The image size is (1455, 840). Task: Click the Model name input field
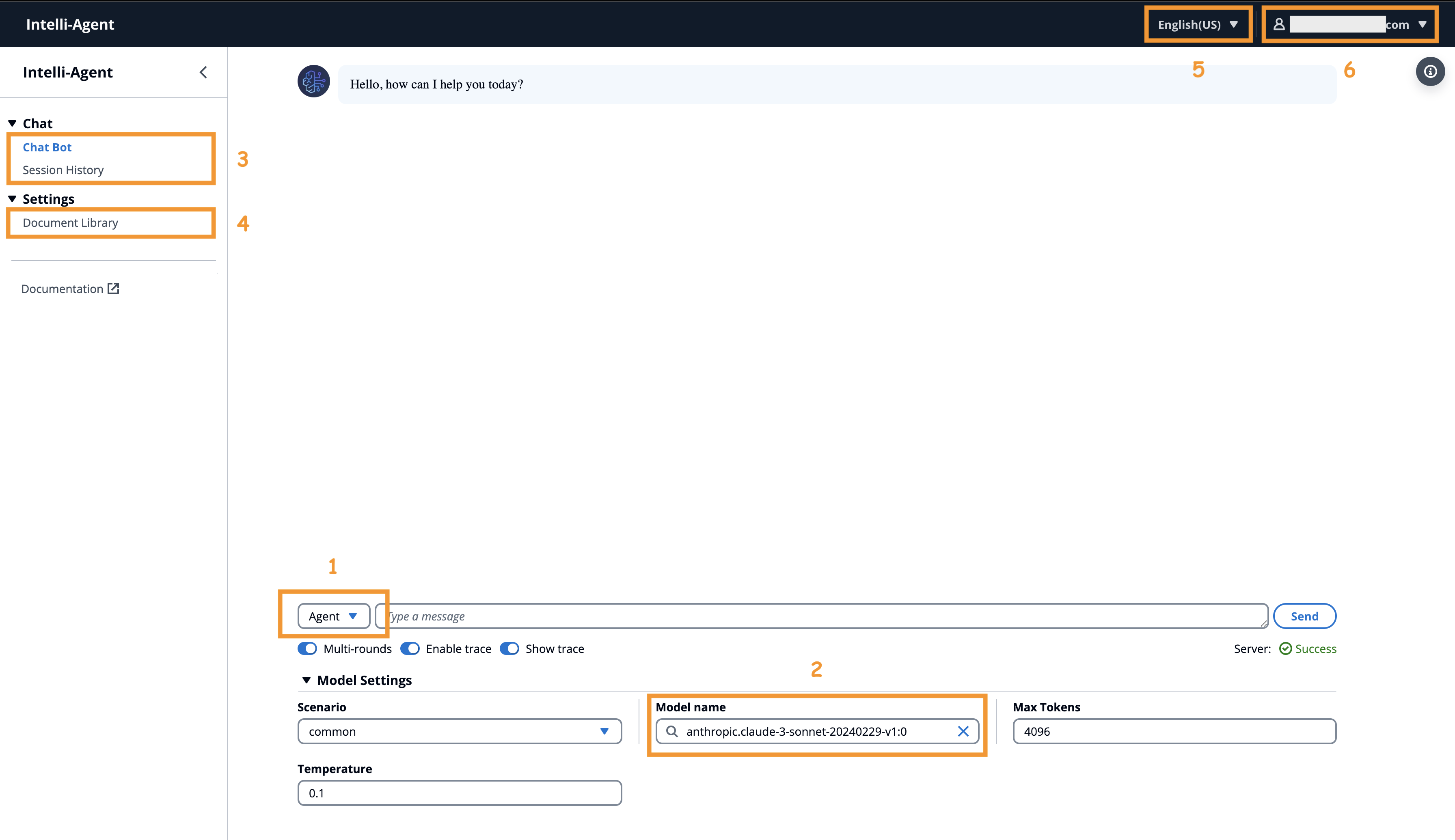tap(817, 732)
